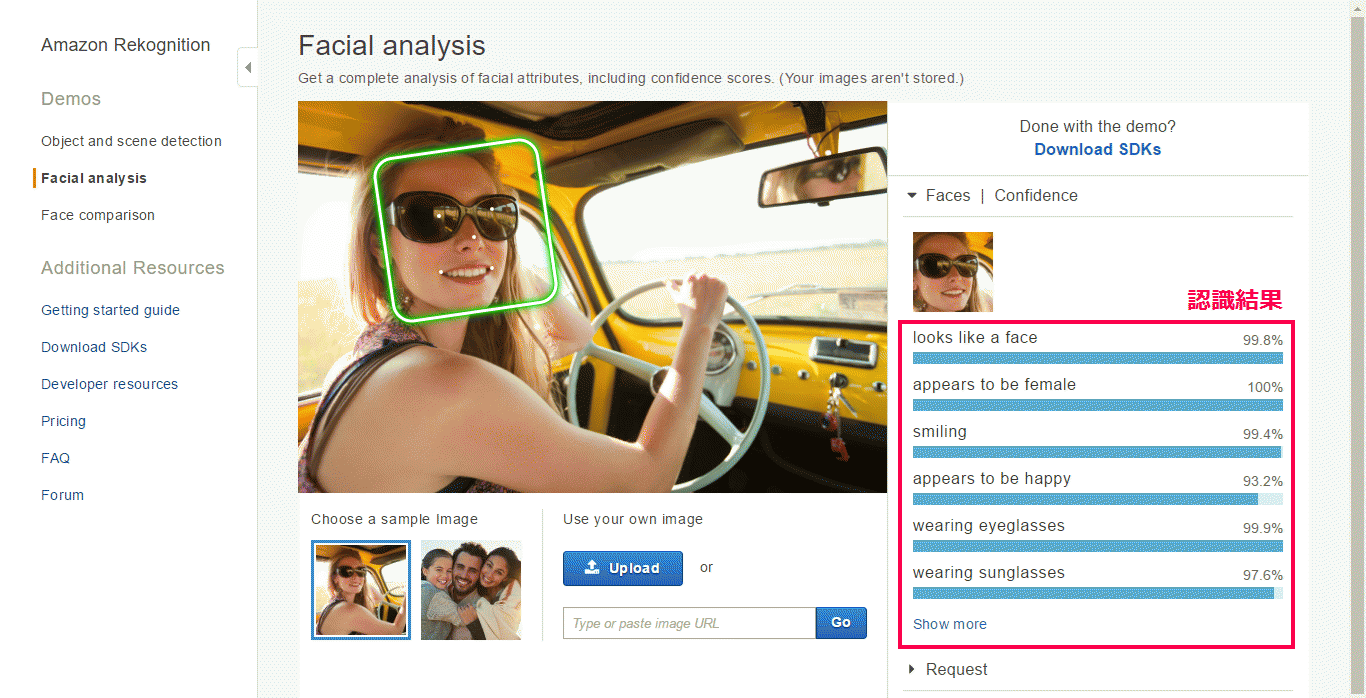Collapse the sidebar with the arrow tab

(x=247, y=68)
